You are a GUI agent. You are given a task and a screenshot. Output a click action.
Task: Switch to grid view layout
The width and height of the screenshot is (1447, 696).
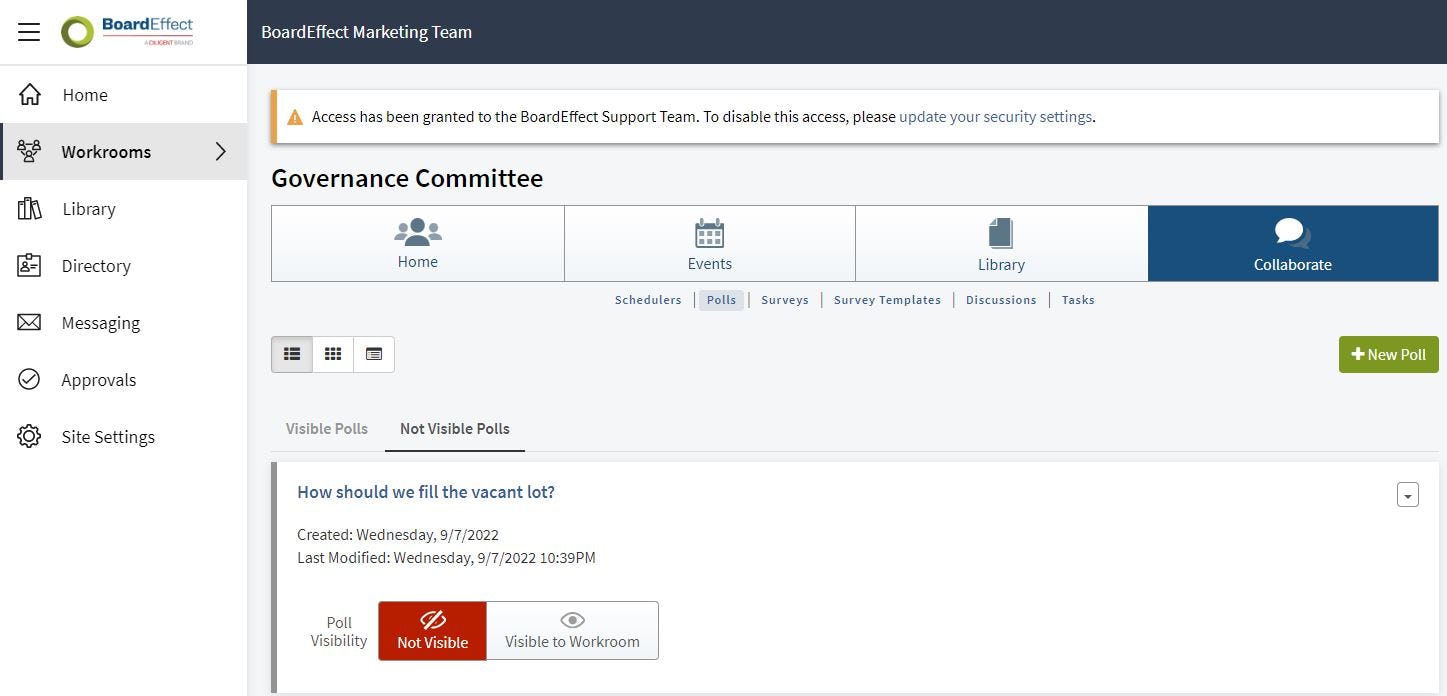(332, 353)
